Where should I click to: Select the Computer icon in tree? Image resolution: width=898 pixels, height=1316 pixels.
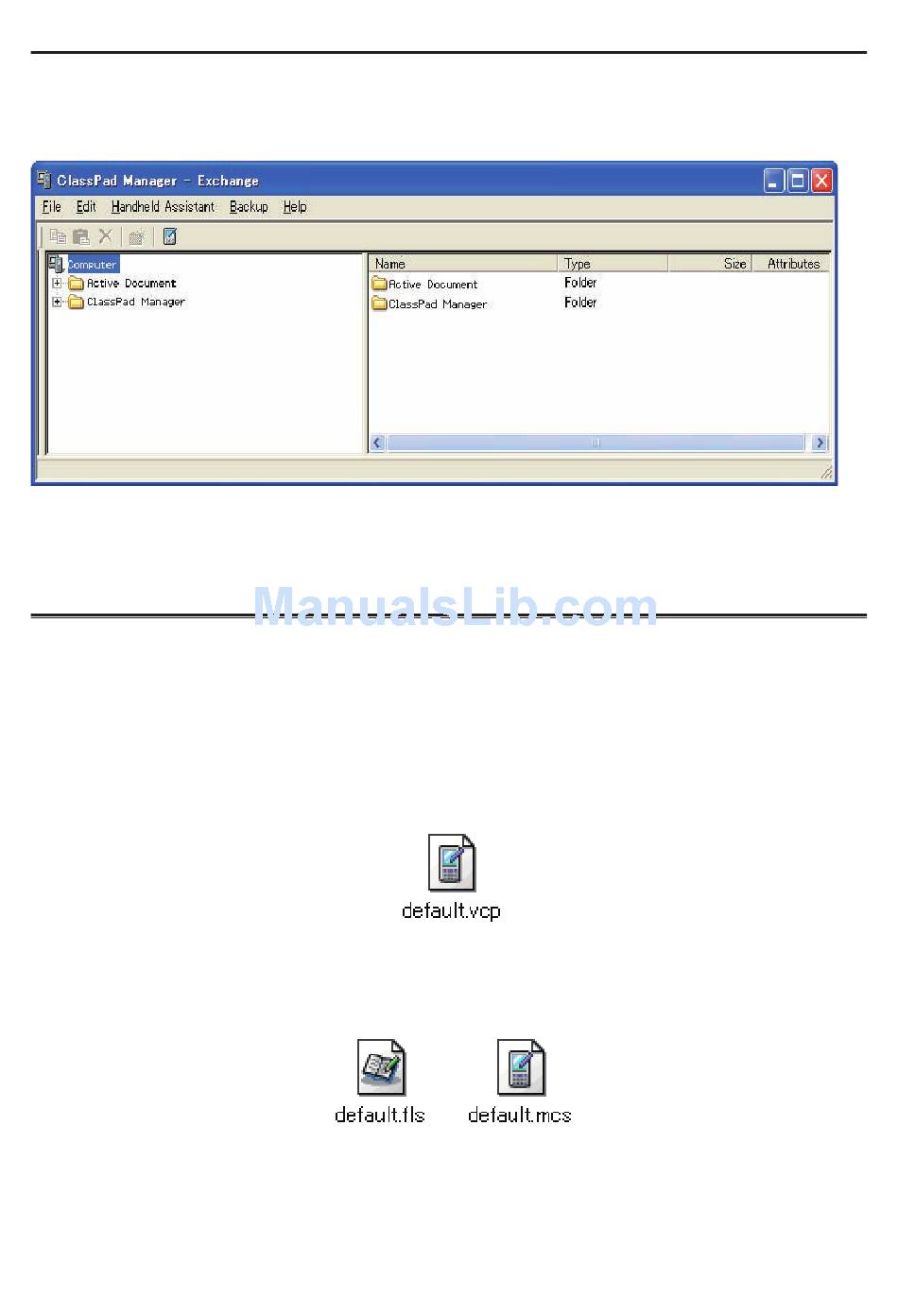pyautogui.click(x=56, y=264)
